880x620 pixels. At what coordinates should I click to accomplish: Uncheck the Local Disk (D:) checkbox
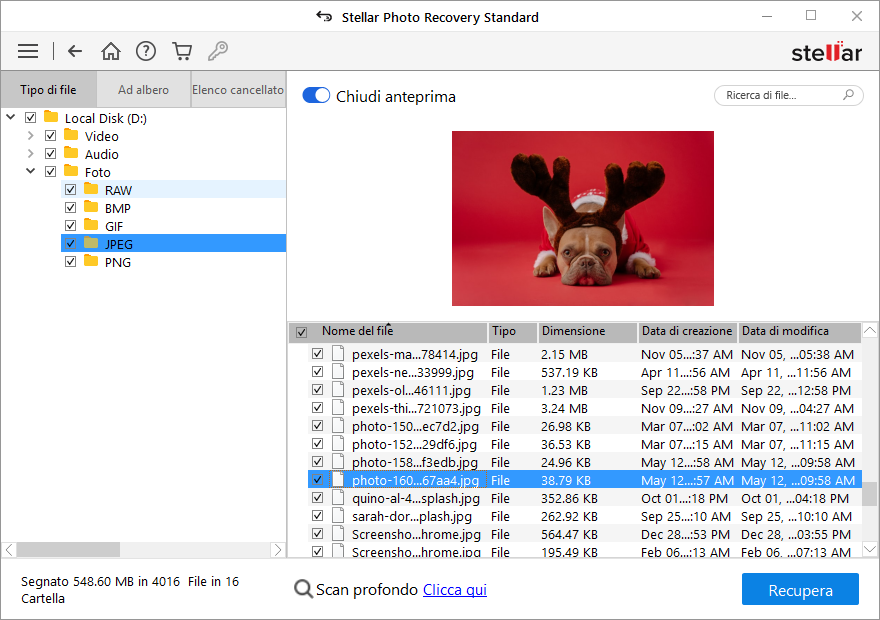click(31, 118)
